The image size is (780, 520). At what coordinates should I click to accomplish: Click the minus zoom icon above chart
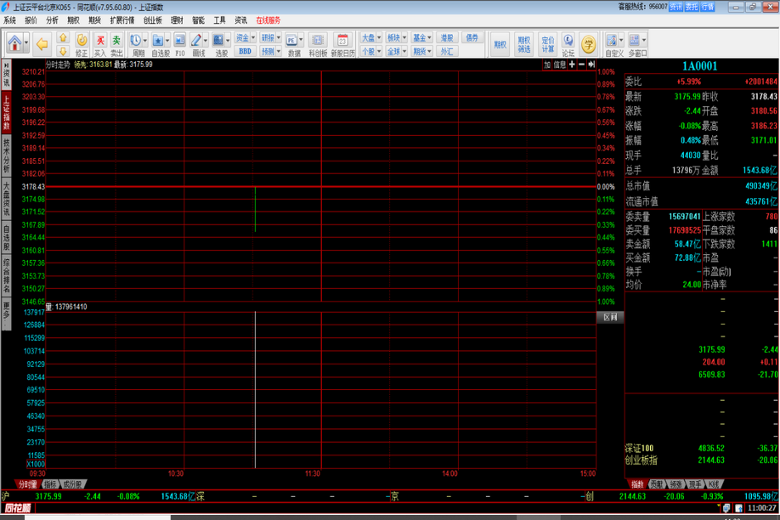click(x=582, y=65)
